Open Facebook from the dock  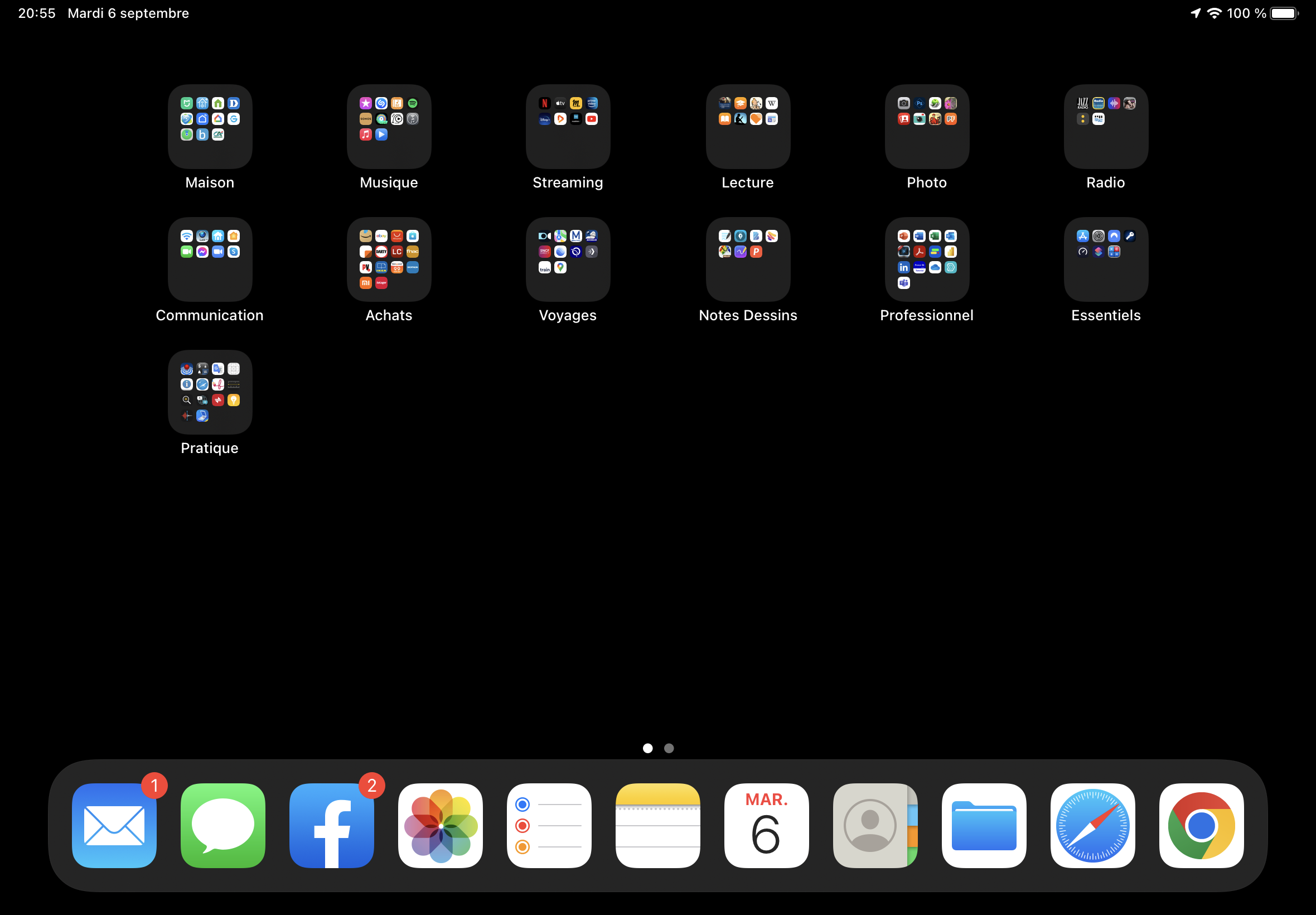coord(332,825)
